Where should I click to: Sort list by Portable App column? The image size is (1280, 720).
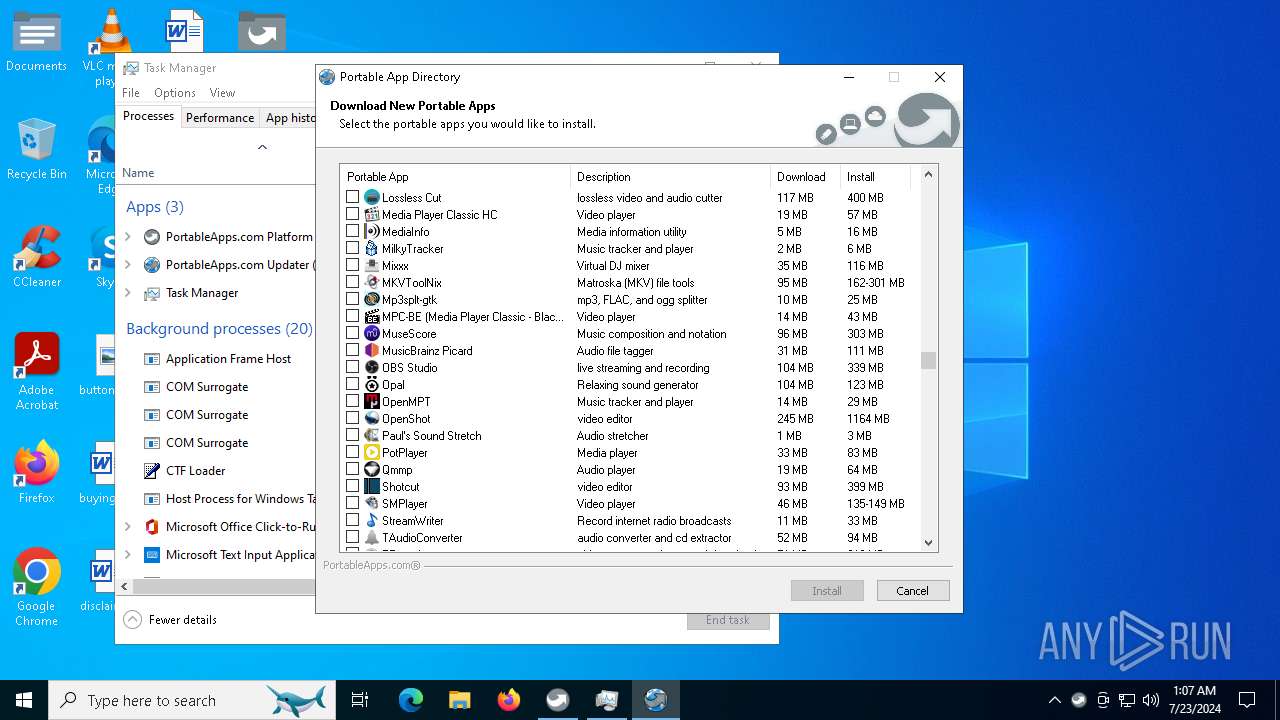[x=455, y=176]
